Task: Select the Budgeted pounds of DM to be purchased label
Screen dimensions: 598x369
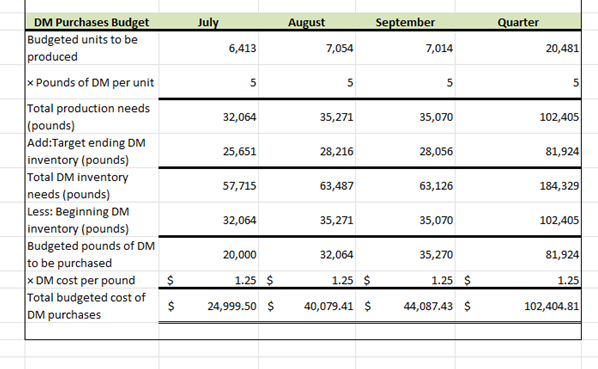Action: pyautogui.click(x=92, y=254)
